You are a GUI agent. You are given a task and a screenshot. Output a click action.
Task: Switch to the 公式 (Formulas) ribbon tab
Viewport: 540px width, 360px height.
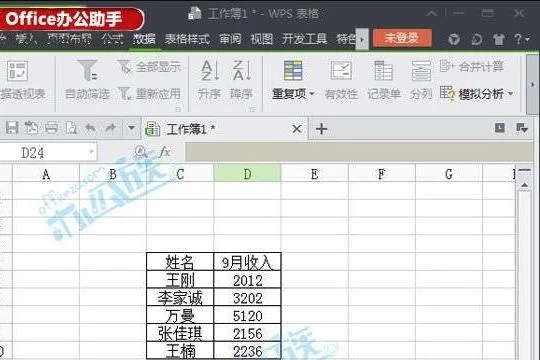pyautogui.click(x=112, y=39)
